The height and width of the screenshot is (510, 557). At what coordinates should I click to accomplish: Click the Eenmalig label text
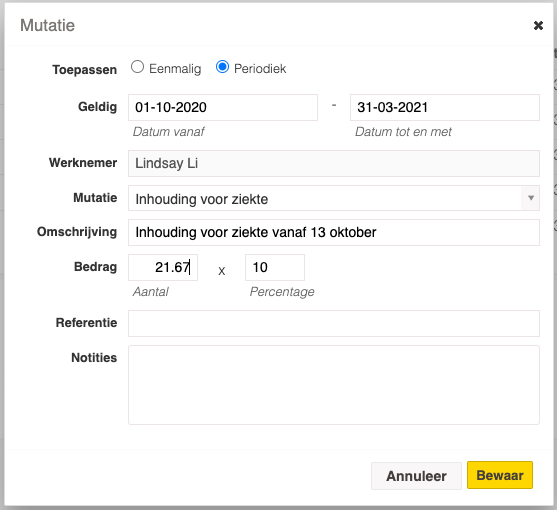point(175,69)
